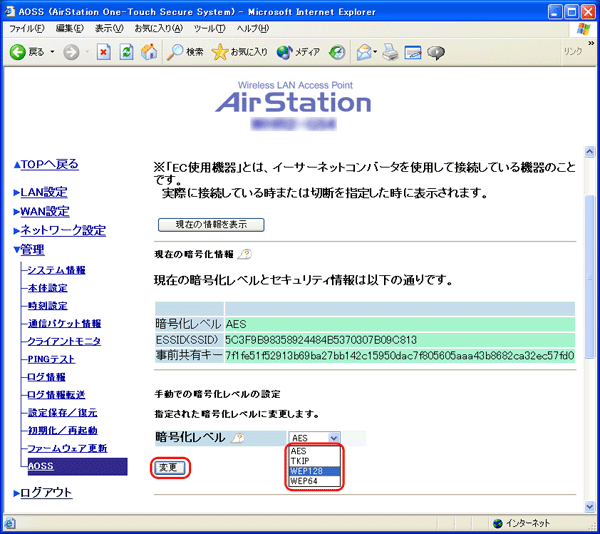Open the 設定保存/復元 link

(x=62, y=412)
